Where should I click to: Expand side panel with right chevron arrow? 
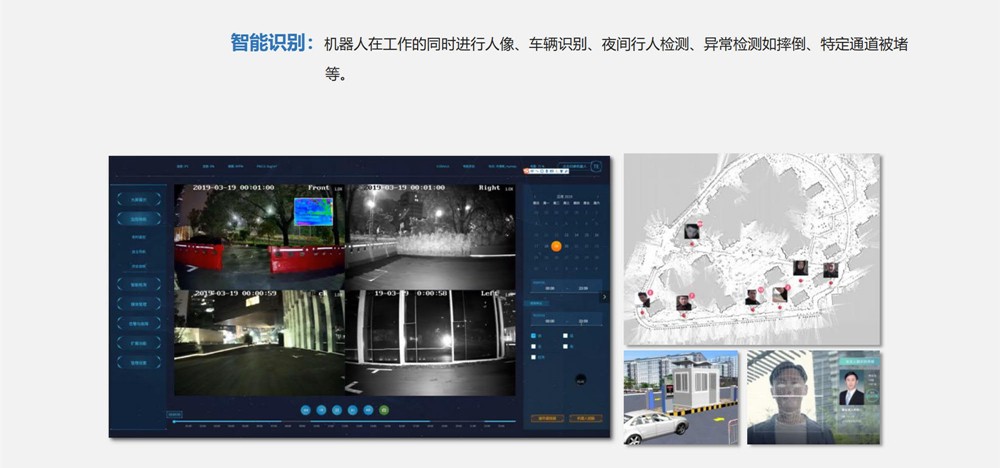604,297
